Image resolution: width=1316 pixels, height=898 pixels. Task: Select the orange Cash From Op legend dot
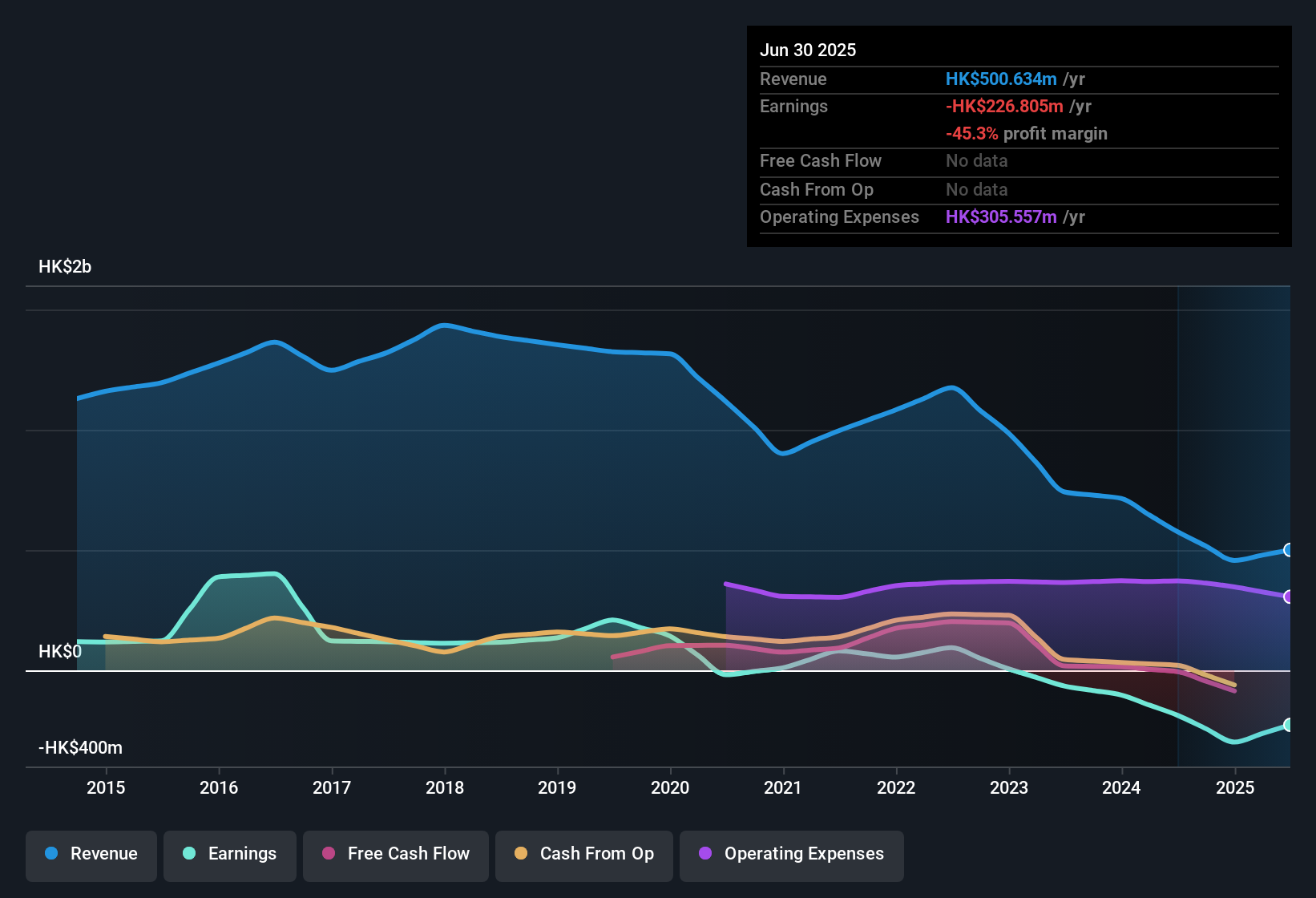click(x=520, y=854)
